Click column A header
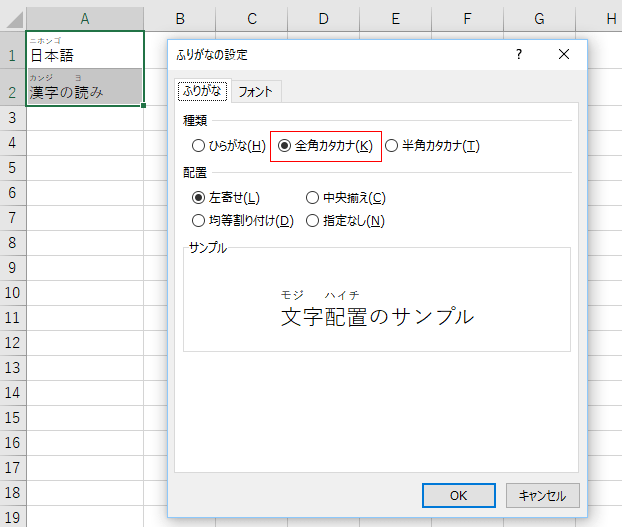622x527 pixels. coord(84,18)
